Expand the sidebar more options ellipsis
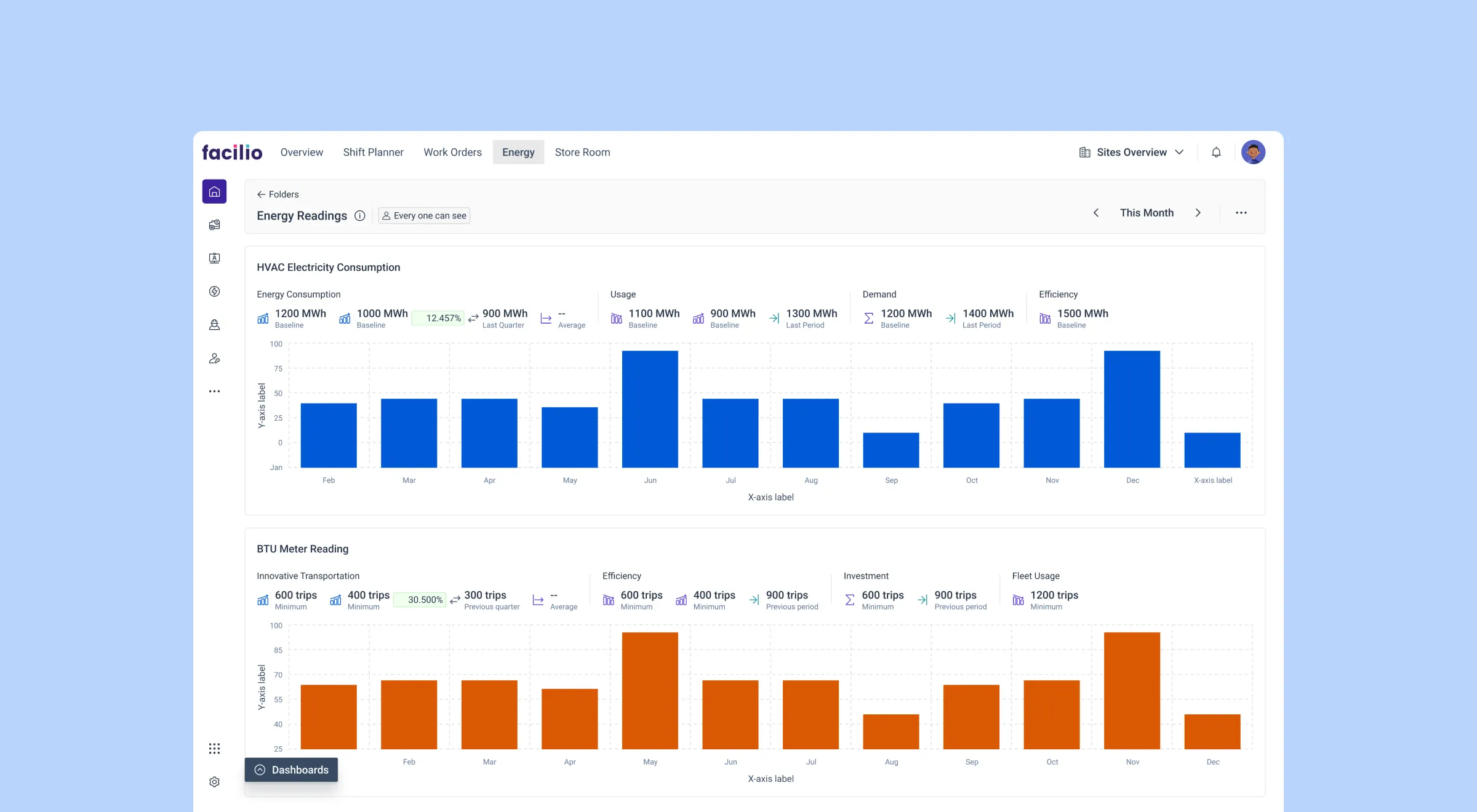 click(214, 391)
